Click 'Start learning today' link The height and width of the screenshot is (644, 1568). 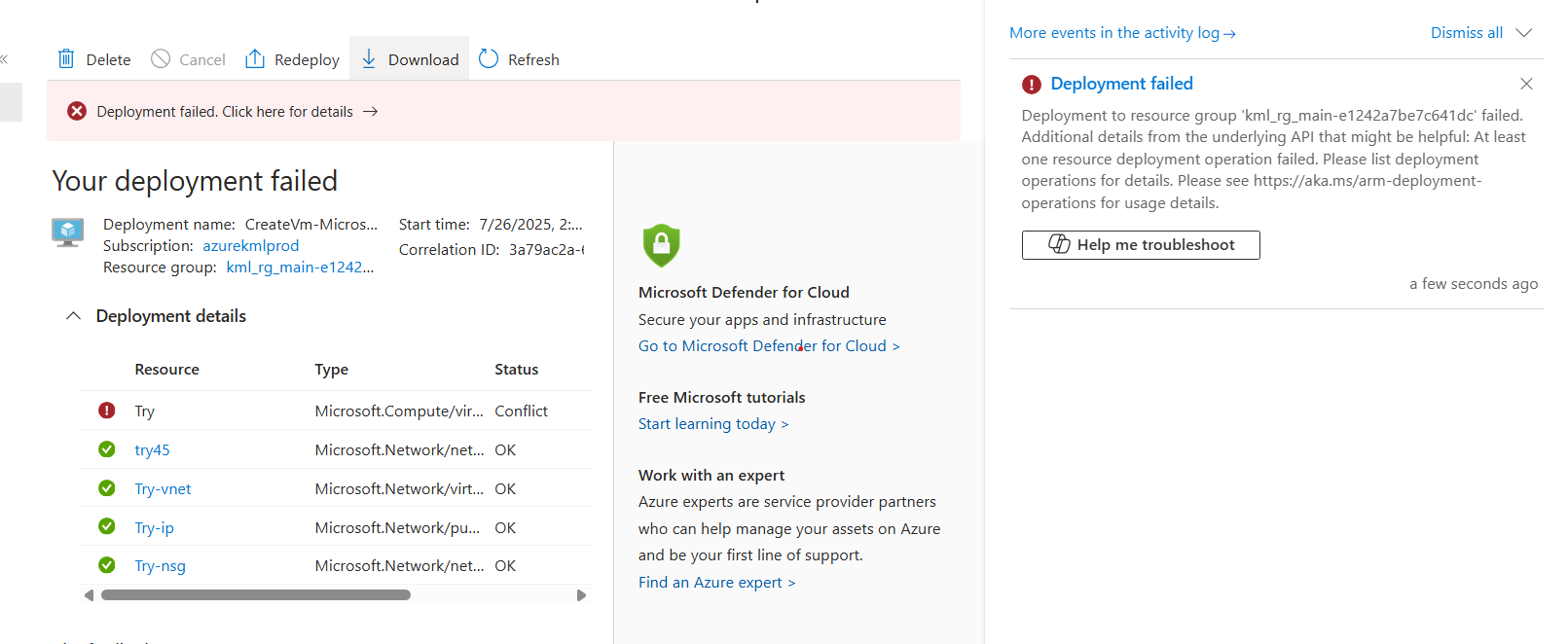pos(713,424)
